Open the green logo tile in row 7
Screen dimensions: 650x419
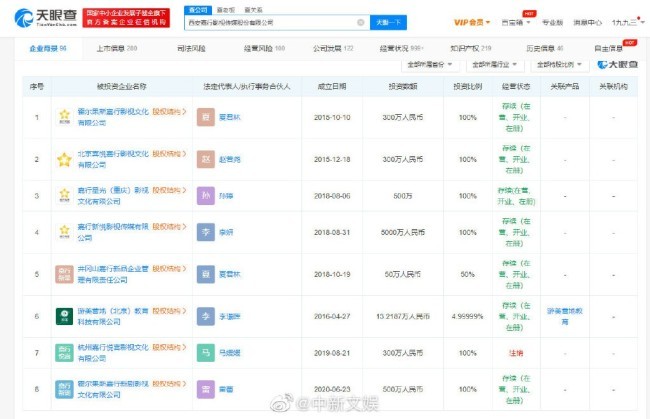click(x=64, y=353)
